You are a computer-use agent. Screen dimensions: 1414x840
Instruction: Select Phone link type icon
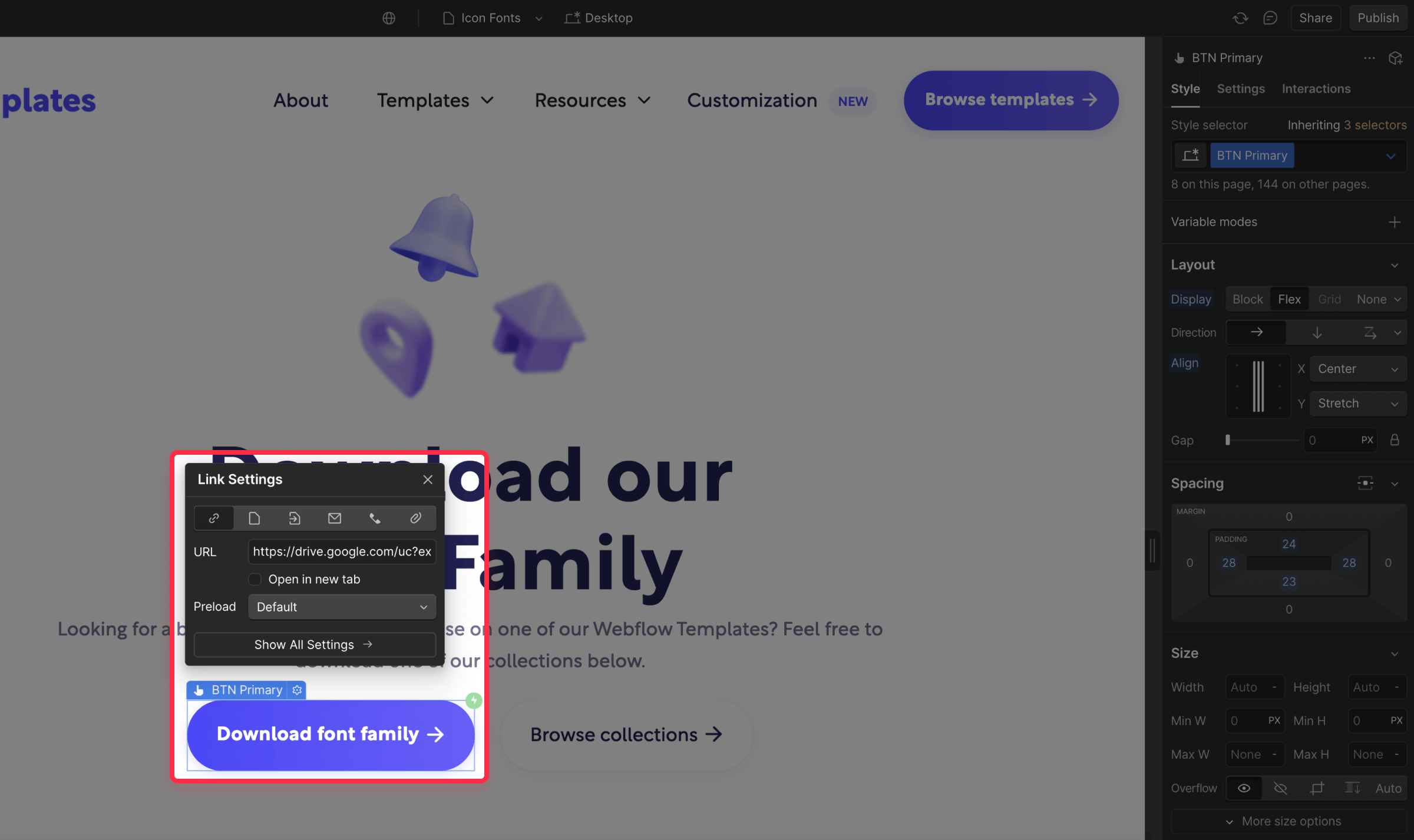coord(375,518)
